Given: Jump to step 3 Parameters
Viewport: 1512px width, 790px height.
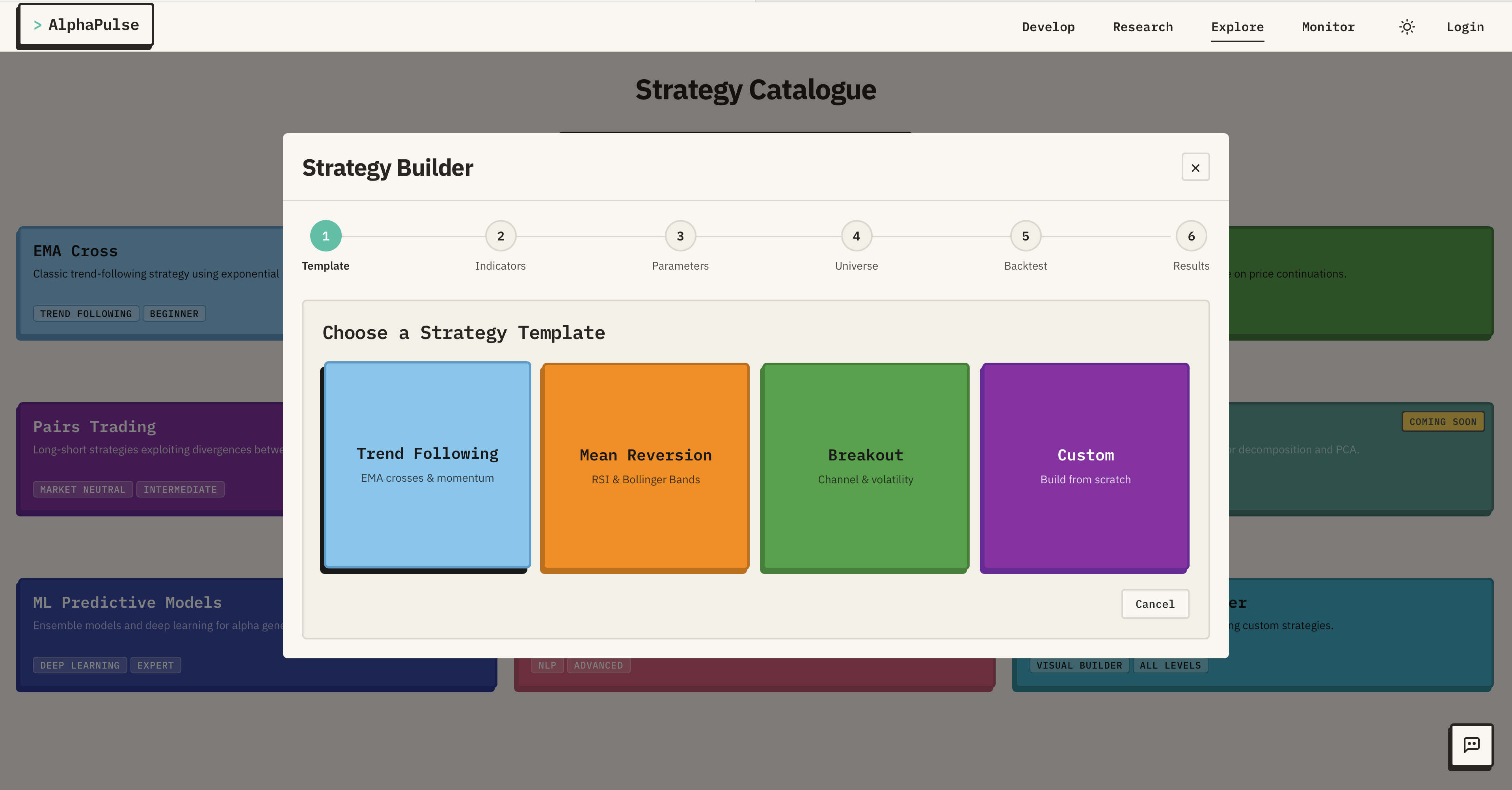Looking at the screenshot, I should tap(680, 236).
